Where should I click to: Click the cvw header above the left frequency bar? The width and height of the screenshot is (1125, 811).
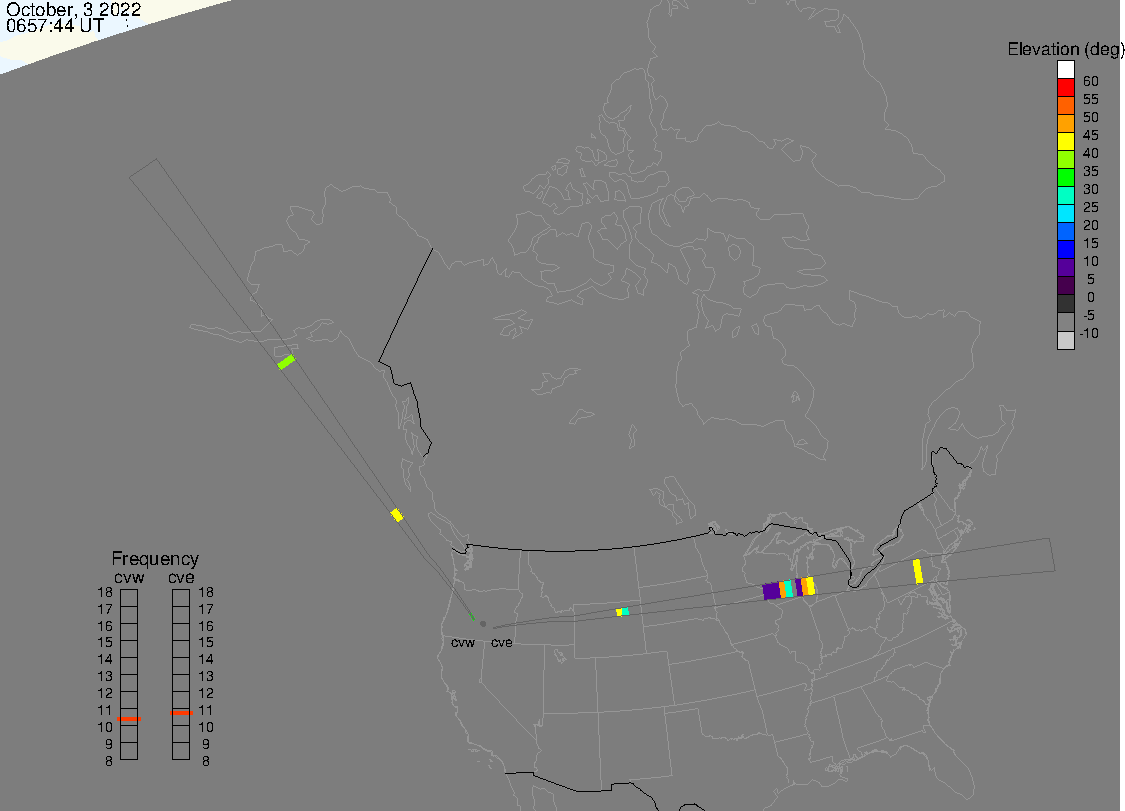(129, 578)
